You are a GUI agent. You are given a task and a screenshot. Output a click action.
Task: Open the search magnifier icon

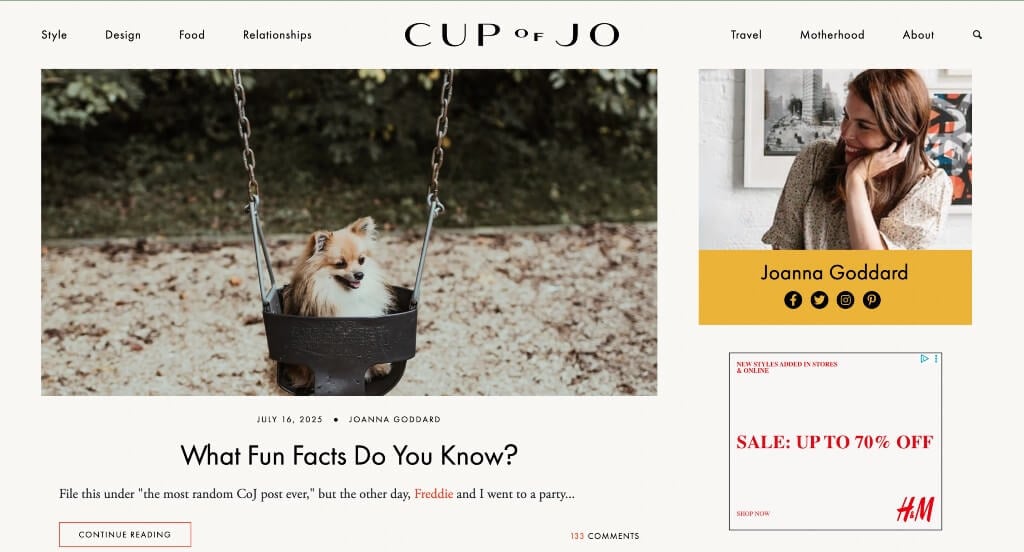(x=977, y=35)
